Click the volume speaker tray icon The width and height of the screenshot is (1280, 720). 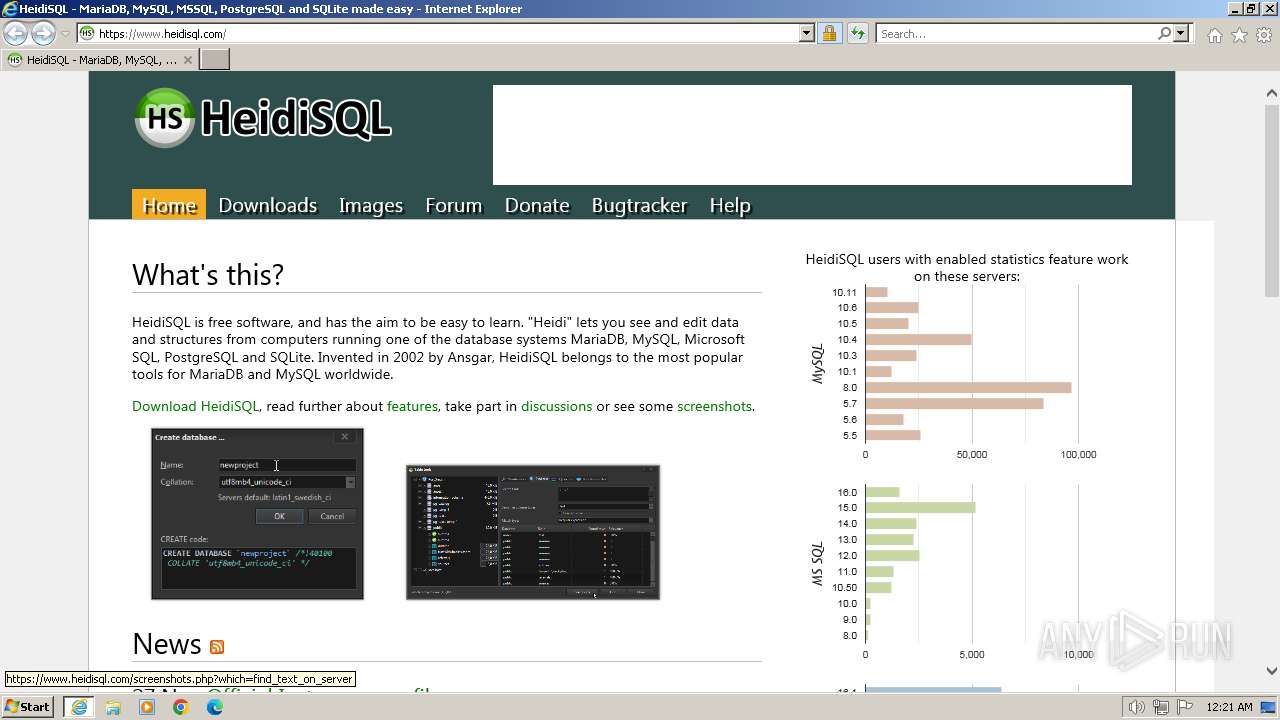pos(1137,708)
